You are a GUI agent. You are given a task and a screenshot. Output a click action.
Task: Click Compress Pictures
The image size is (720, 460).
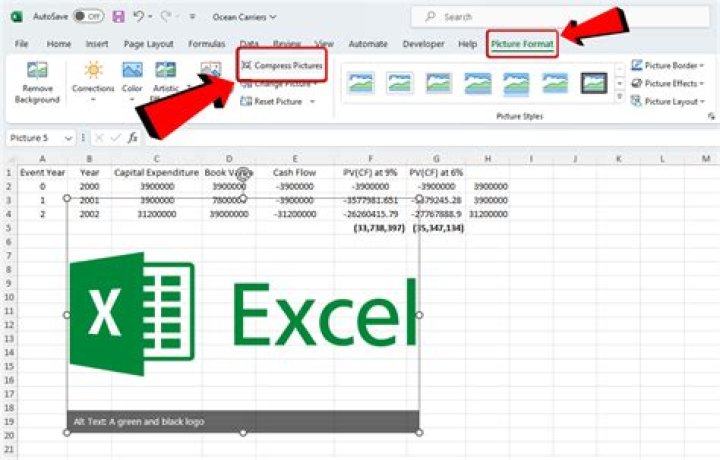click(x=282, y=66)
